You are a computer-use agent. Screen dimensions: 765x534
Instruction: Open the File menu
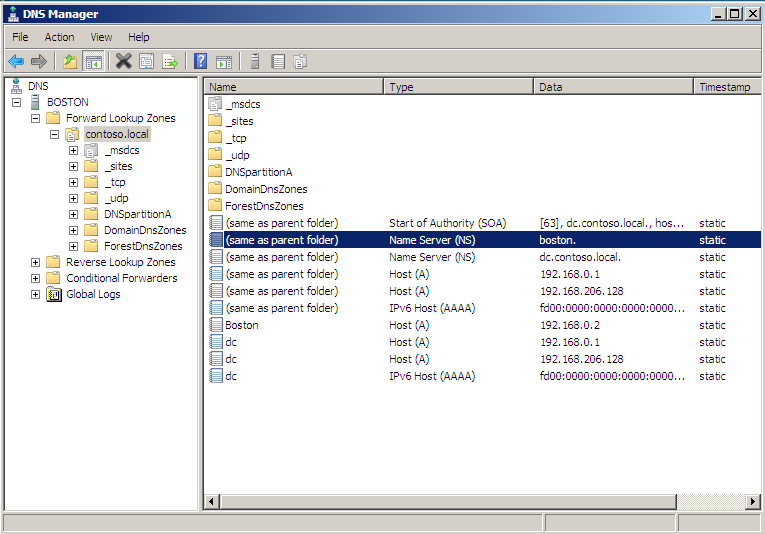click(x=20, y=37)
